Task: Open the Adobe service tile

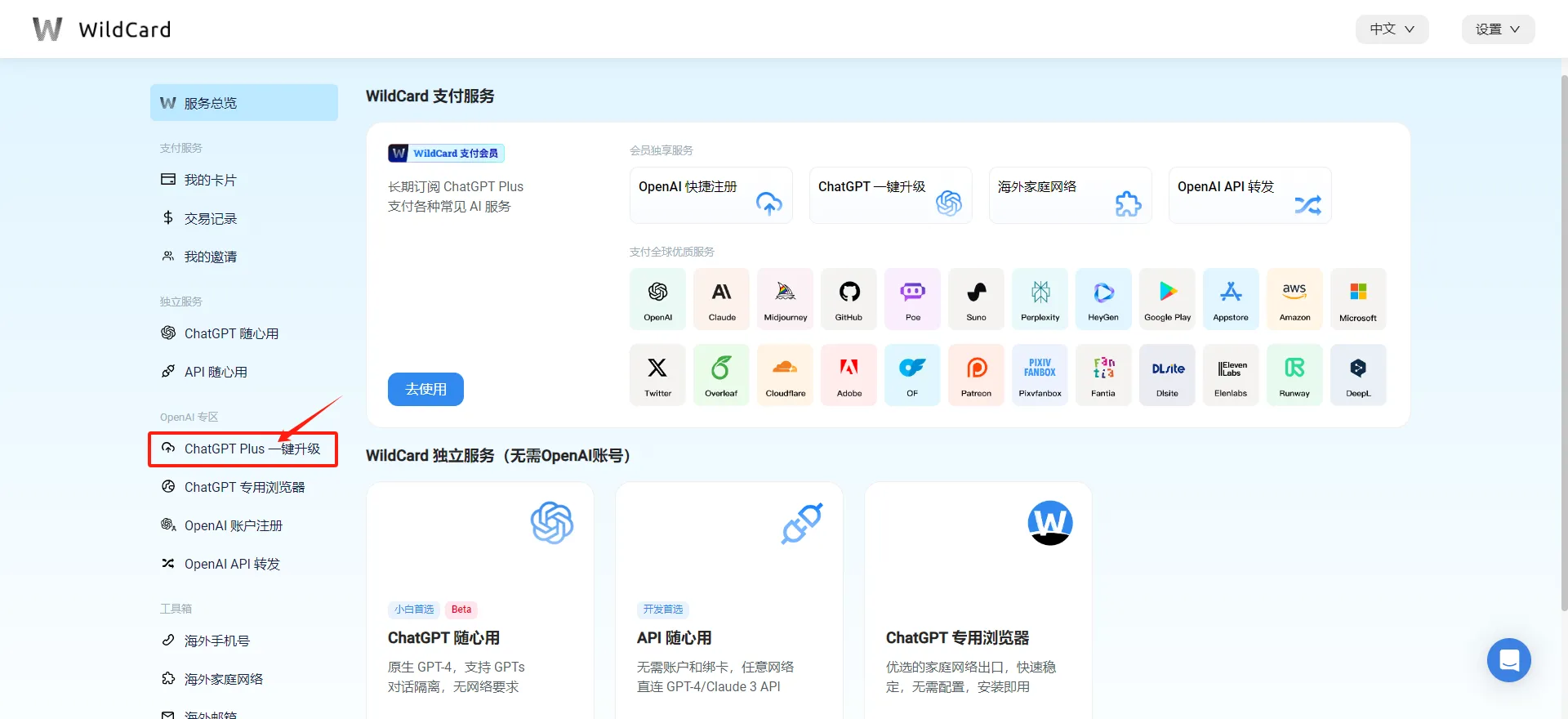Action: click(849, 375)
